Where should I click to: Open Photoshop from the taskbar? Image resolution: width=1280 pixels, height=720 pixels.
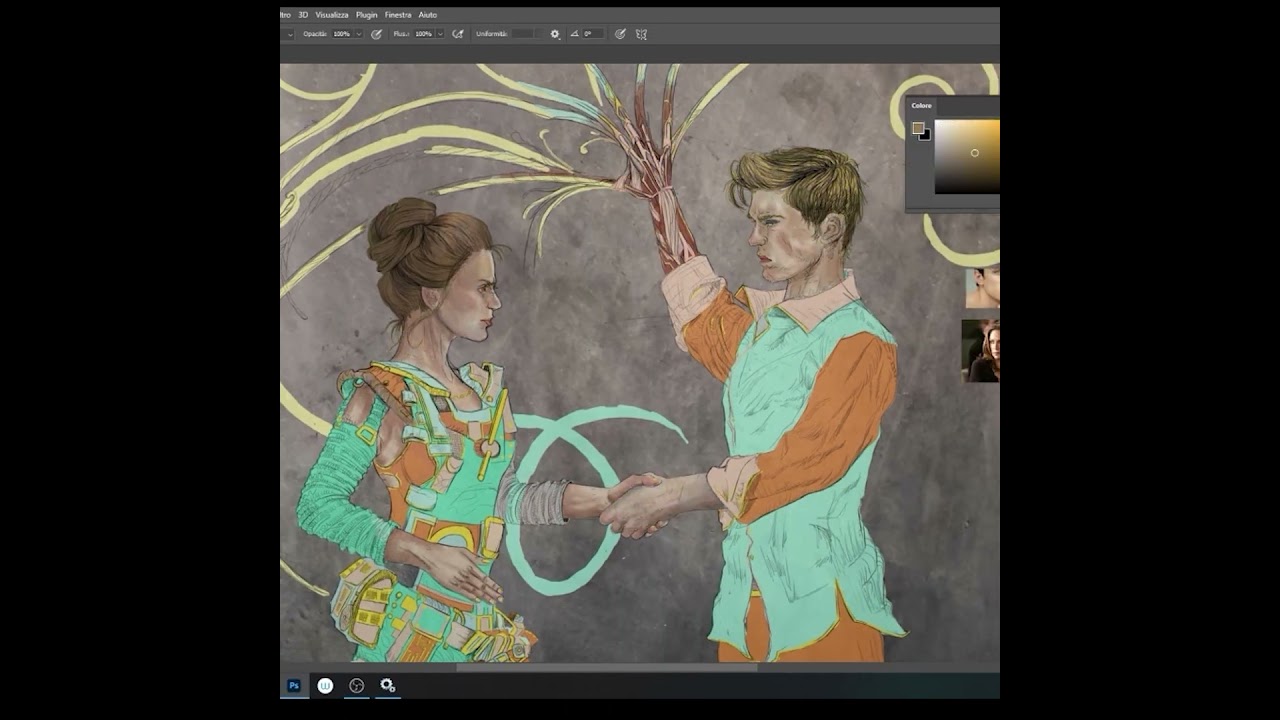click(x=294, y=685)
